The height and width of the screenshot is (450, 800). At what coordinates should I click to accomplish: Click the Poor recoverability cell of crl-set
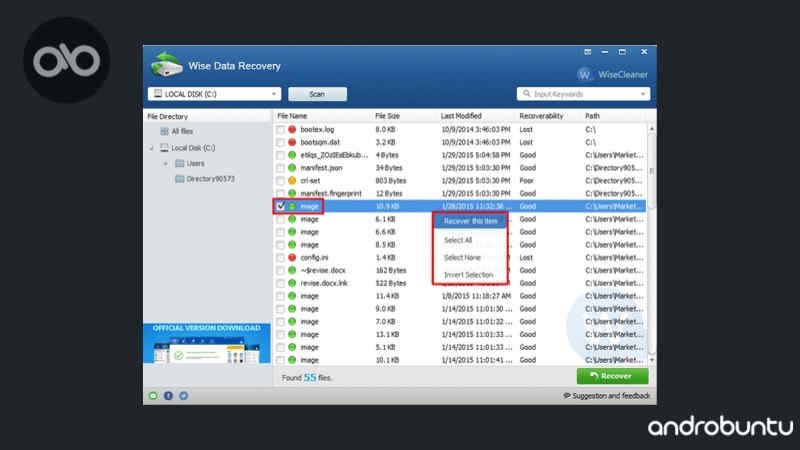pyautogui.click(x=526, y=181)
